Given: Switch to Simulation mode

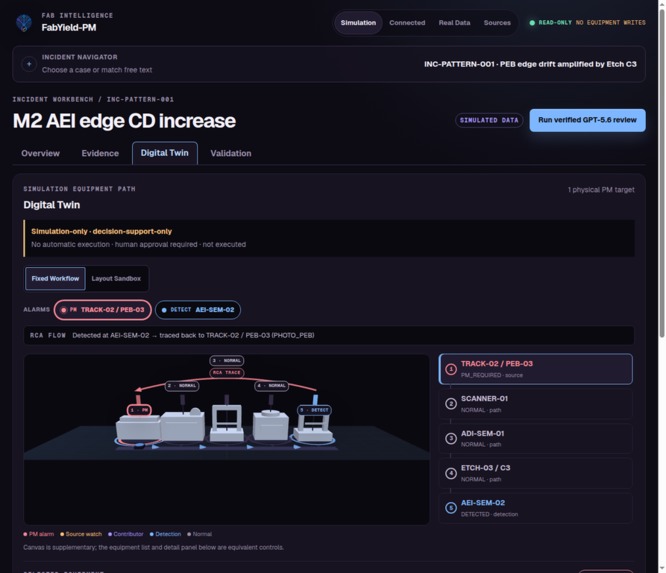Looking at the screenshot, I should [358, 23].
